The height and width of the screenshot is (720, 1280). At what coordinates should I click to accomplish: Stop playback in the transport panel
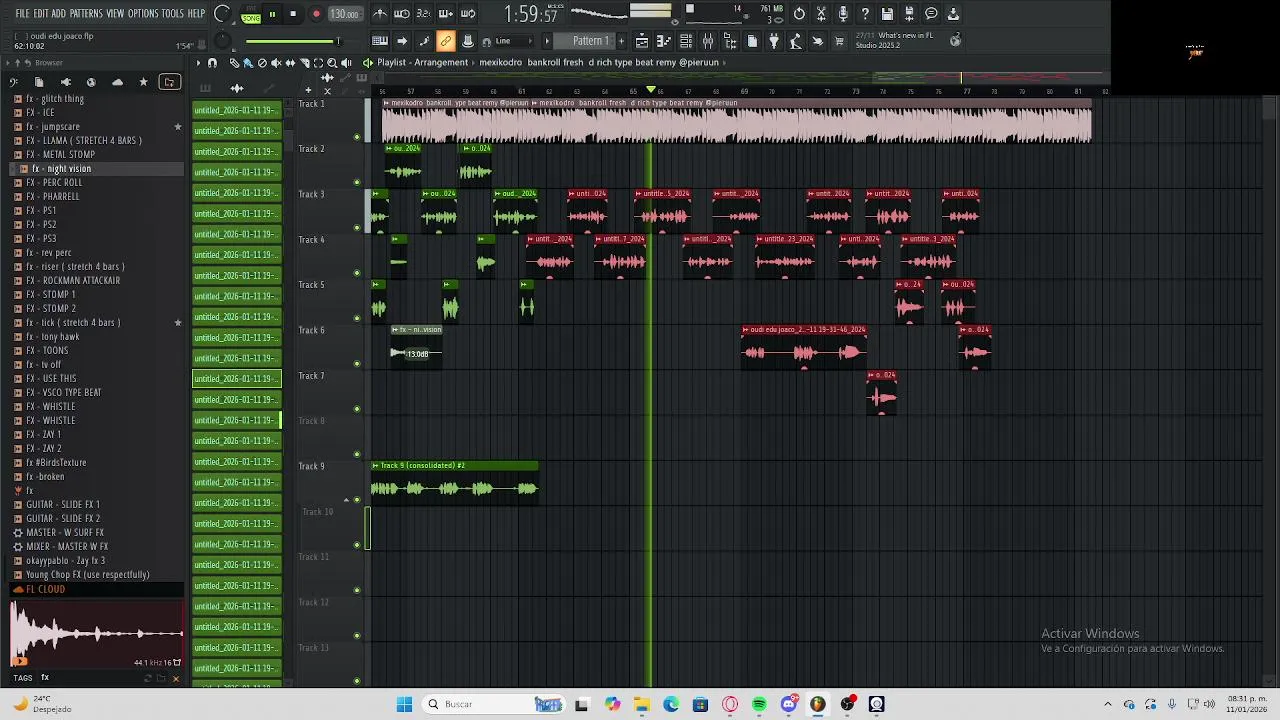[293, 14]
